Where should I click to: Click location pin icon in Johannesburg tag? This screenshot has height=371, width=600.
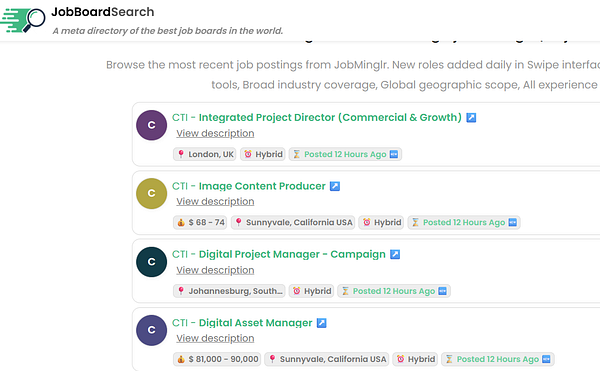pyautogui.click(x=181, y=291)
